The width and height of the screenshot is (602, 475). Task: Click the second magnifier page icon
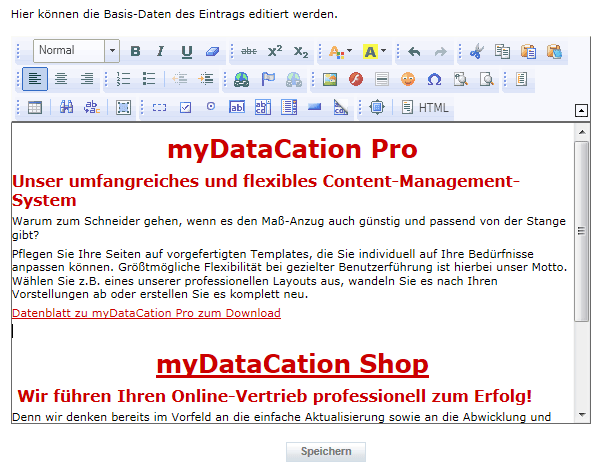[x=486, y=79]
